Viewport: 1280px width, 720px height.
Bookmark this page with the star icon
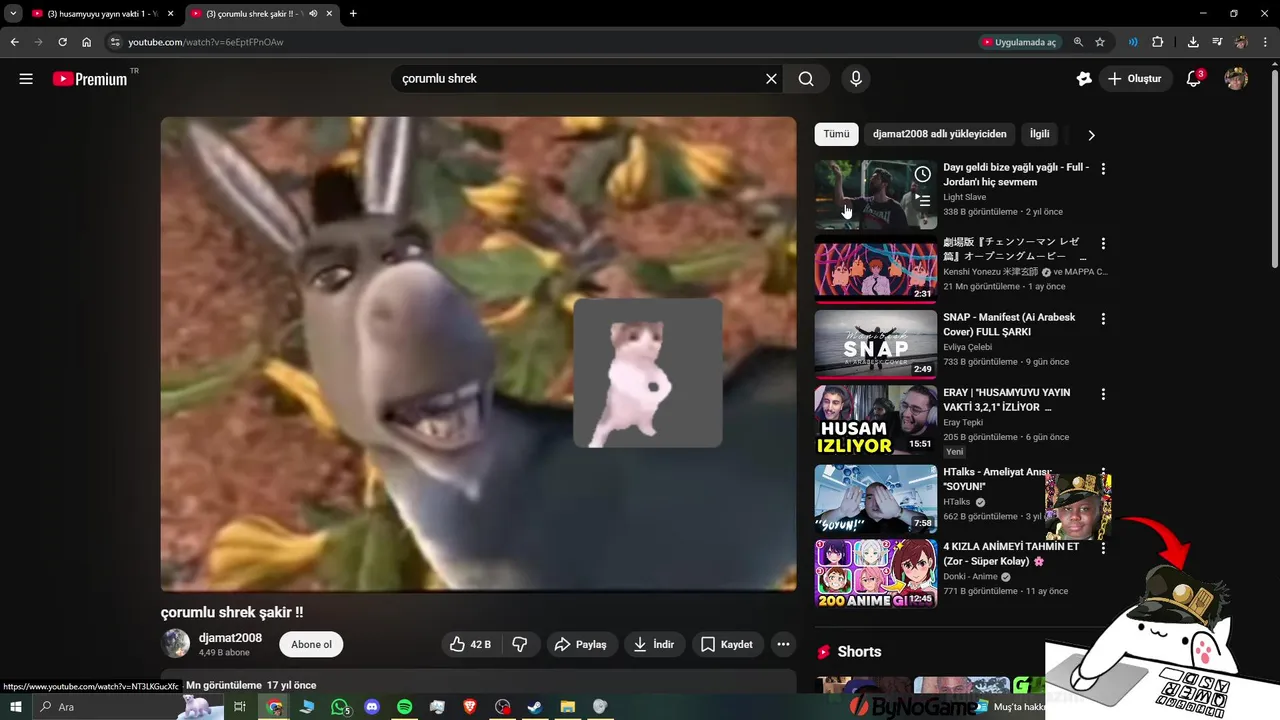[x=1100, y=42]
